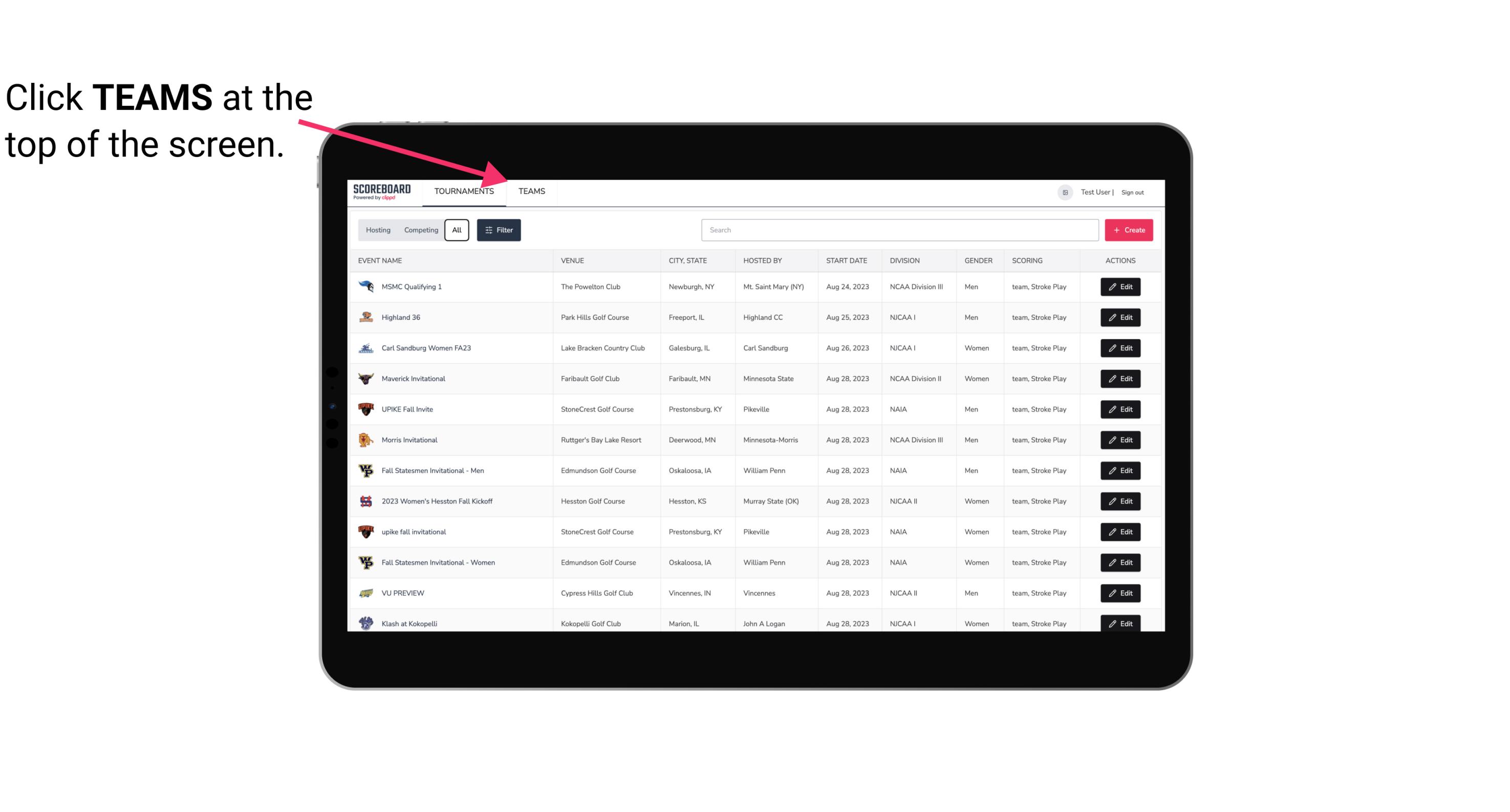Click the Create button
The image size is (1510, 812).
1129,229
